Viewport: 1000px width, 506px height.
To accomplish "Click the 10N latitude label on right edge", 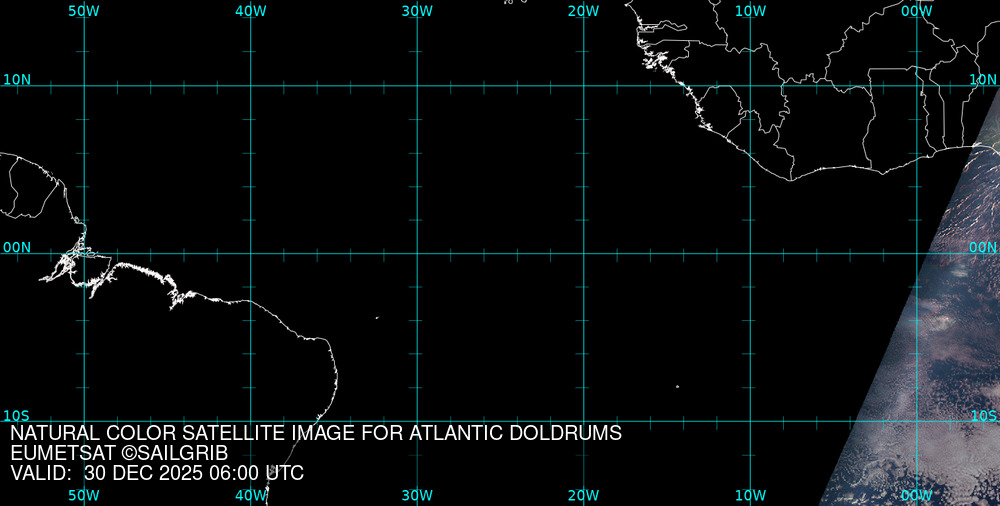I will [983, 79].
